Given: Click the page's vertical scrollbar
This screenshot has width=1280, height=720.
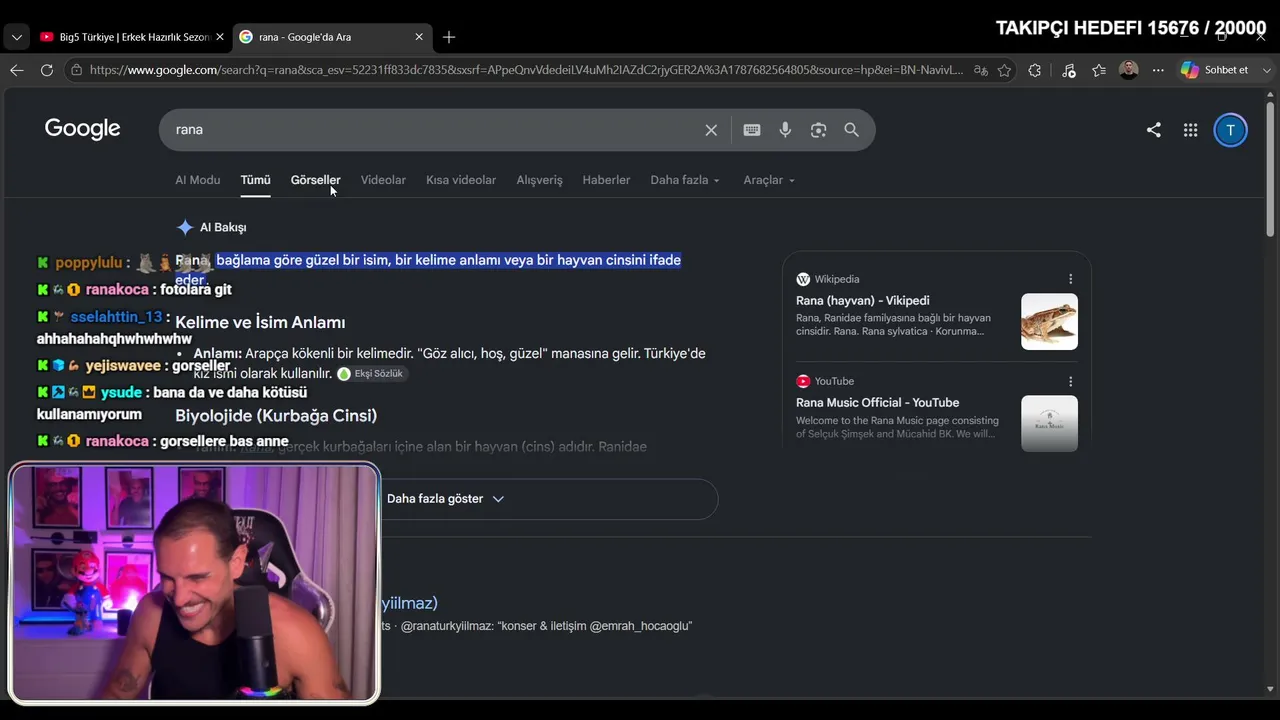Looking at the screenshot, I should pyautogui.click(x=1270, y=170).
